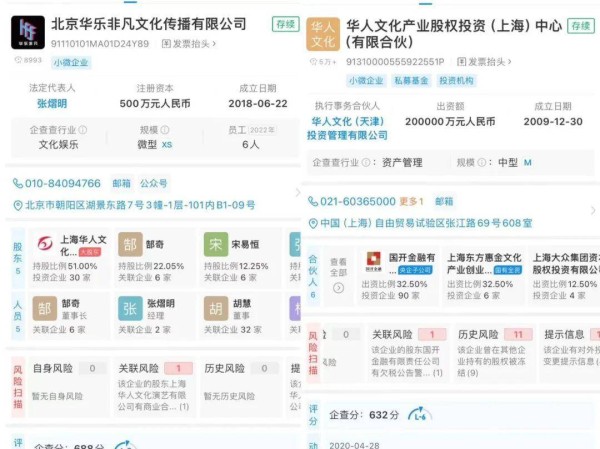This screenshot has height=449, width=600.
Task: Open shareholder card 郜奇 22.05%
Action: 155,258
